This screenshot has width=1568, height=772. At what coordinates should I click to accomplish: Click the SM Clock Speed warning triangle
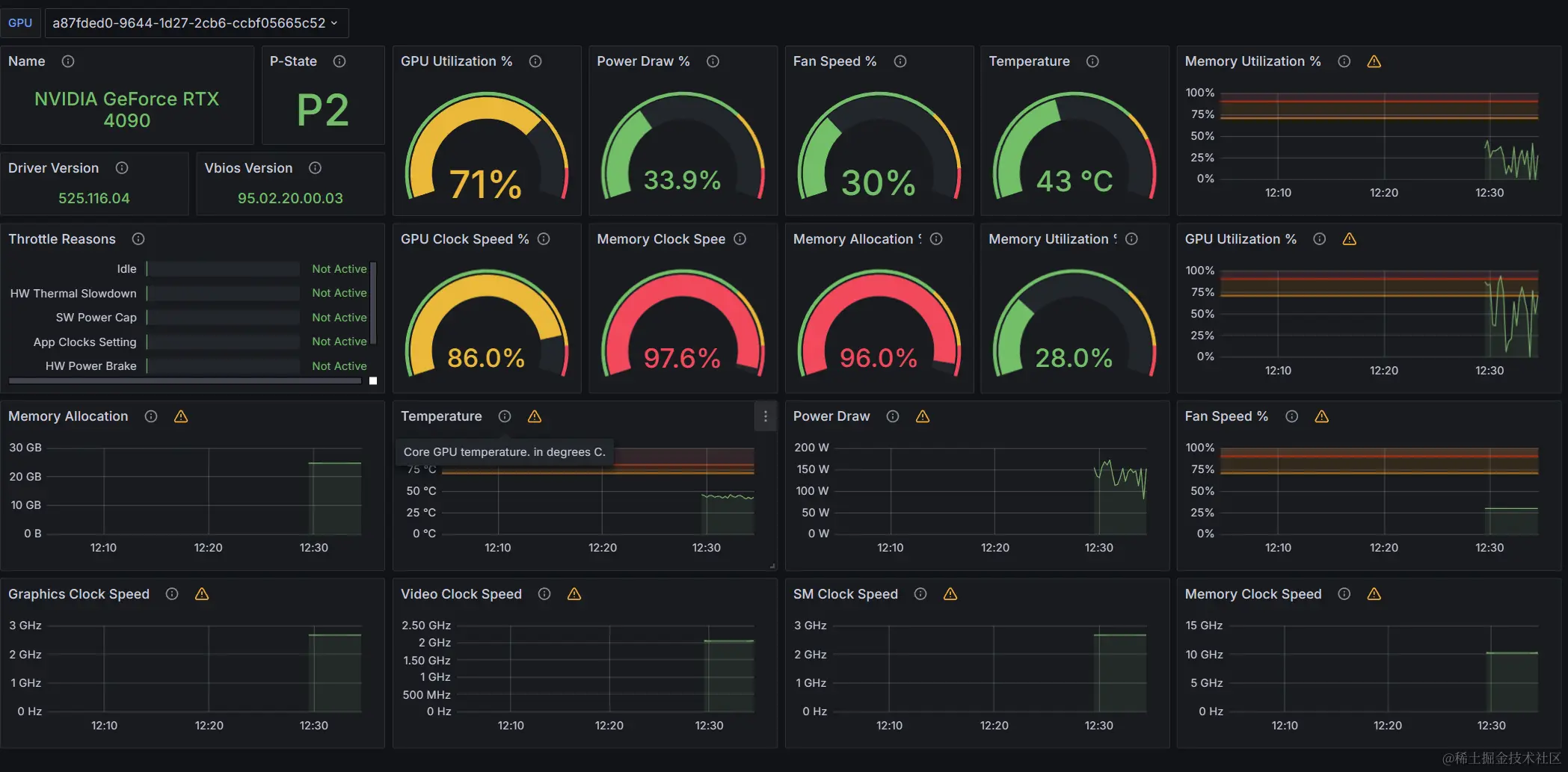click(x=950, y=594)
